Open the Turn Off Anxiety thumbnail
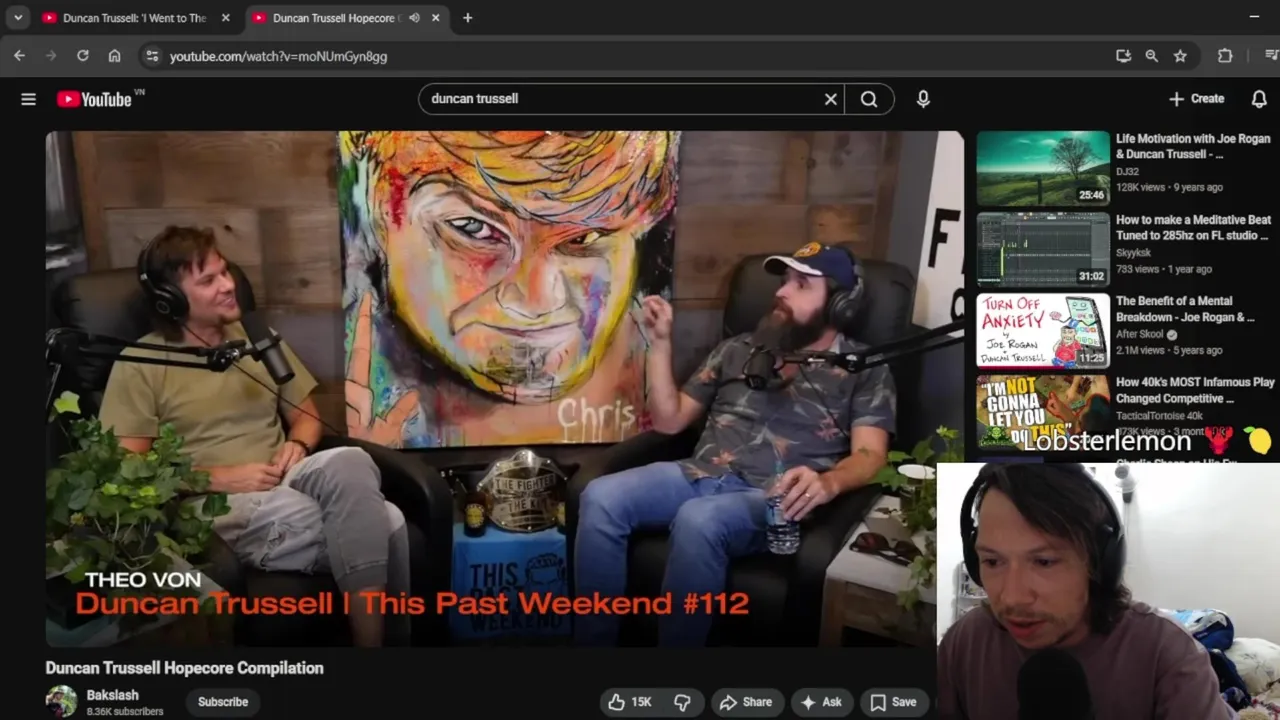This screenshot has width=1280, height=720. (x=1043, y=330)
